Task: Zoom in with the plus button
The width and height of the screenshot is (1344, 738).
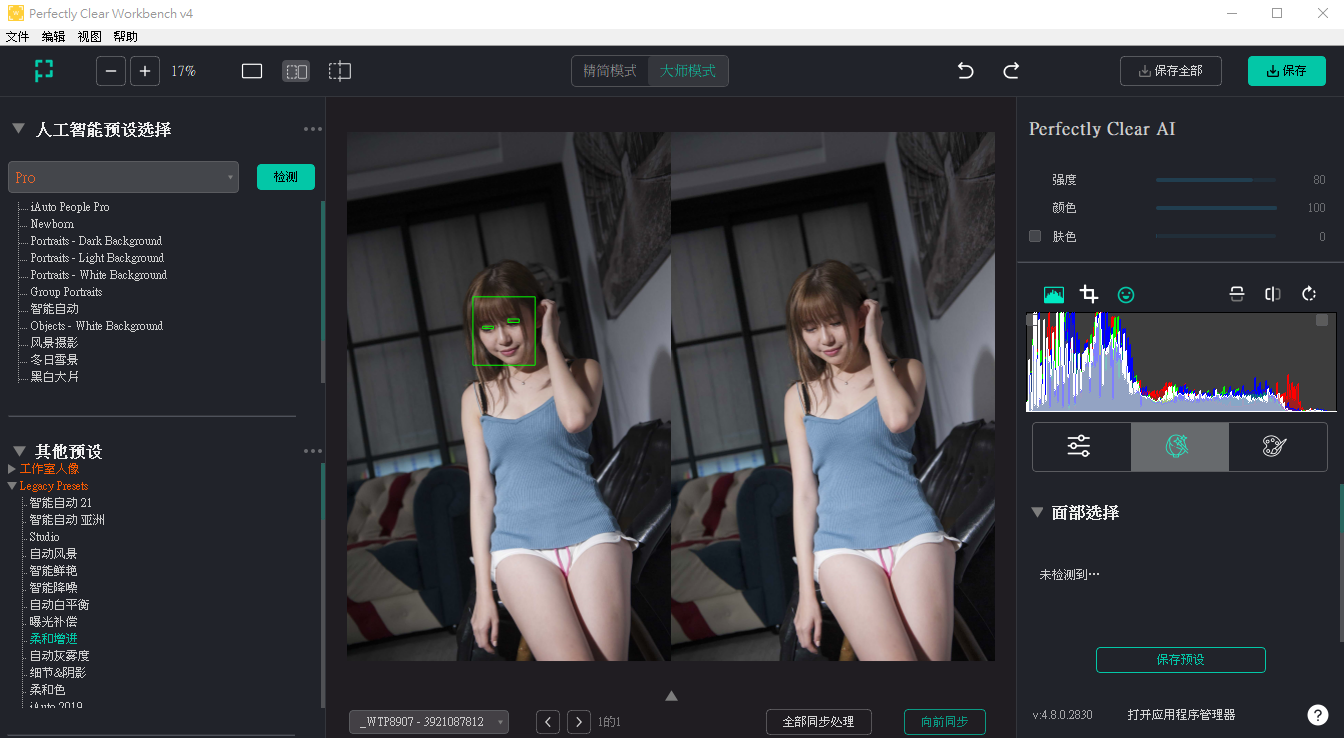Action: [145, 71]
